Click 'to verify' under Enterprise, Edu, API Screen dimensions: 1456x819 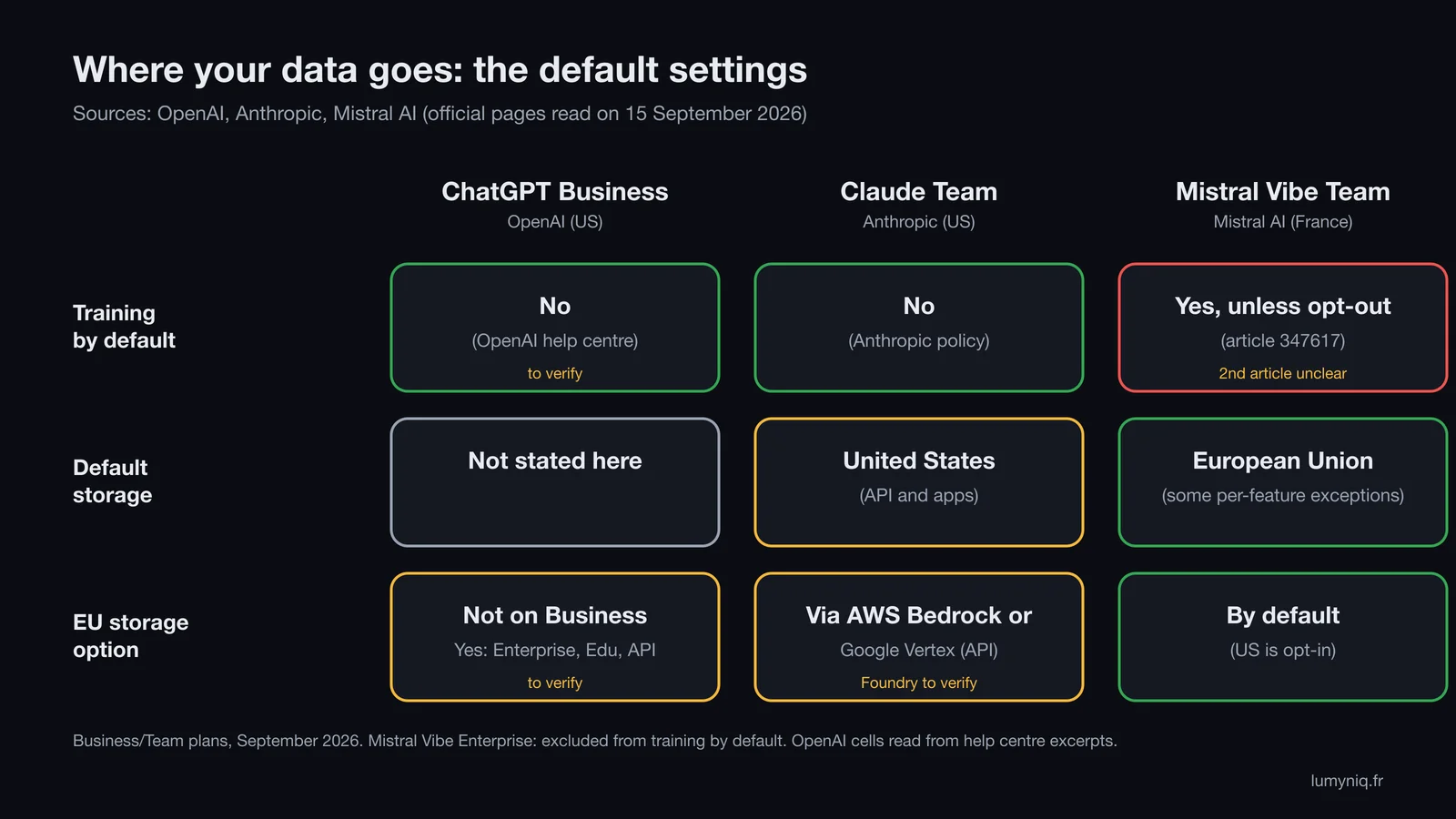coord(555,682)
